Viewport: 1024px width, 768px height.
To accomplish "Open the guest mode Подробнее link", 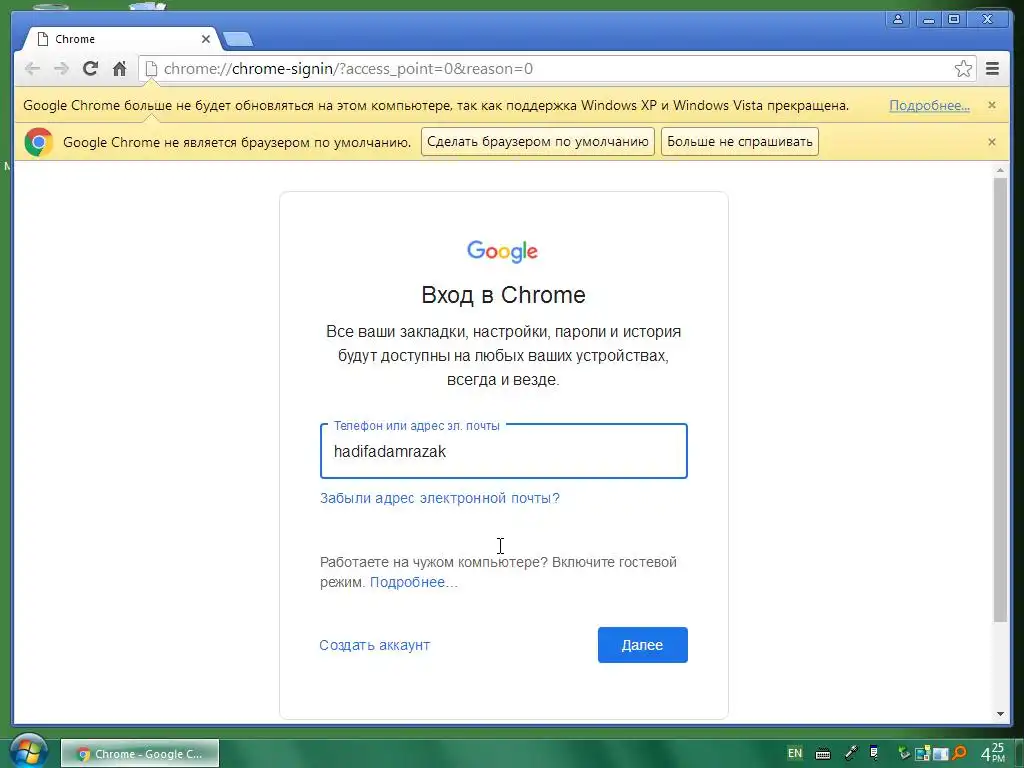I will (414, 582).
